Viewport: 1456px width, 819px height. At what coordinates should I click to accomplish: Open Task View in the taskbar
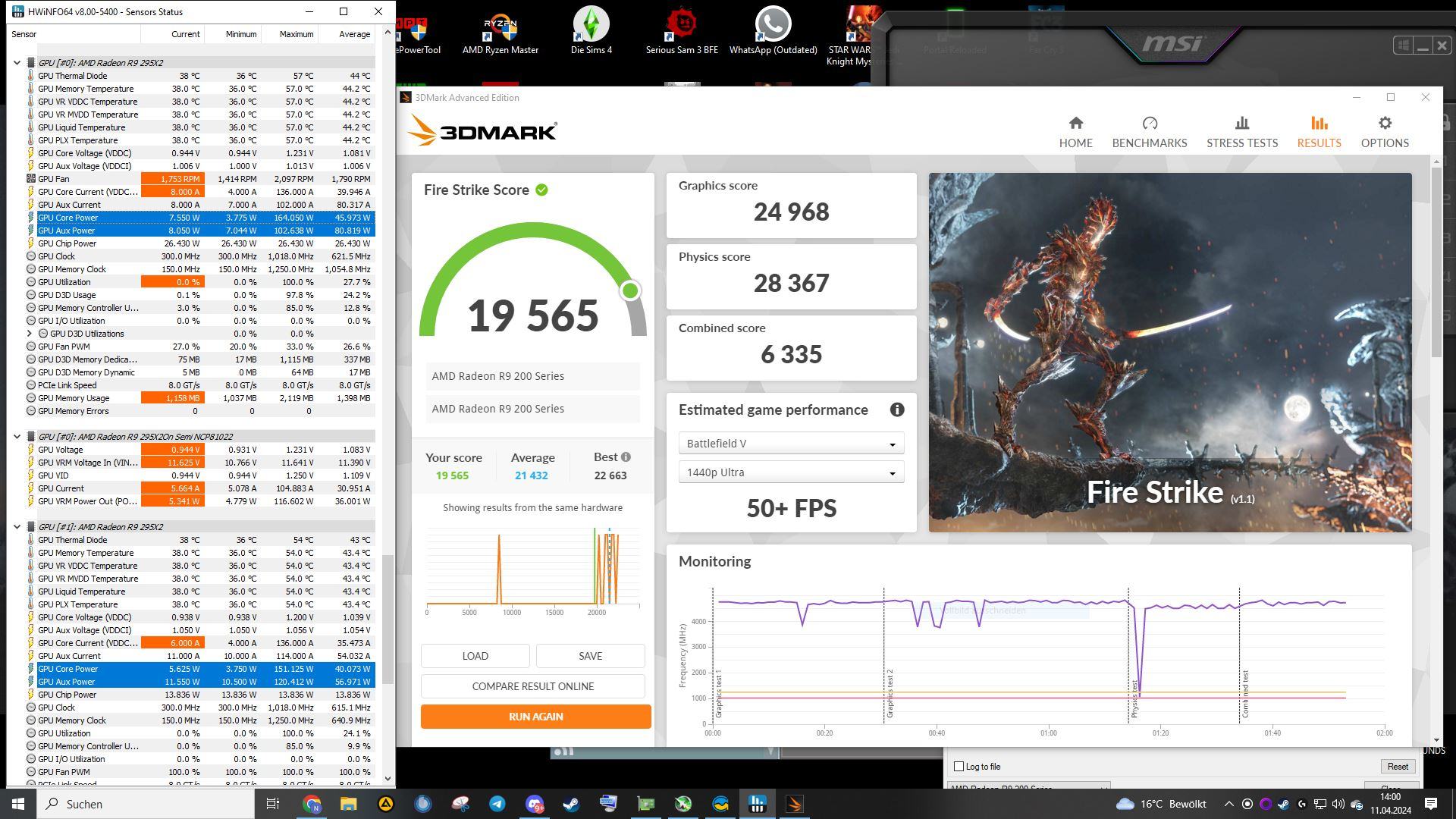[273, 804]
